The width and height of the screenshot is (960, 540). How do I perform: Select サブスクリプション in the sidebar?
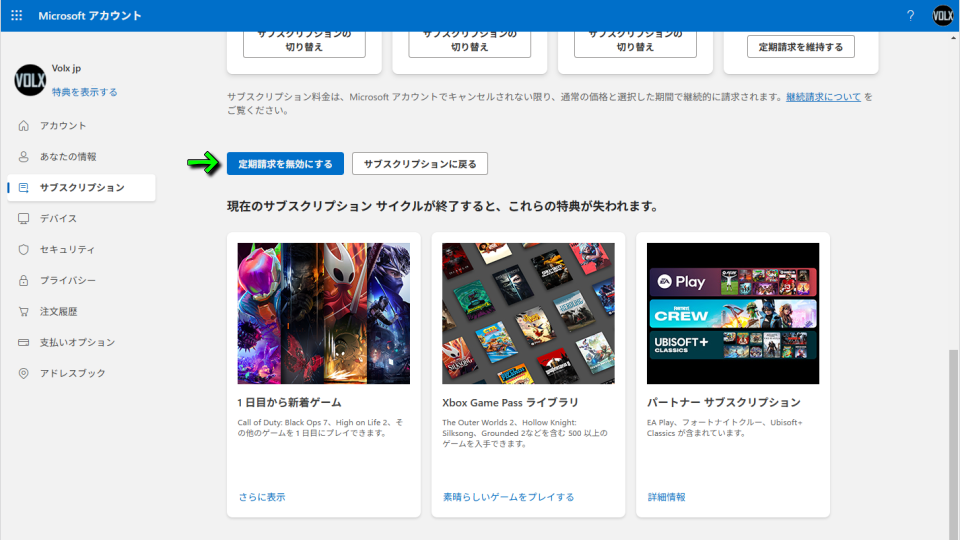tap(82, 188)
